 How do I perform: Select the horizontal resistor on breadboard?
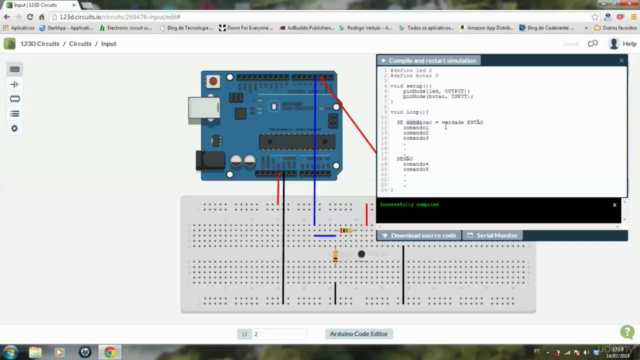pyautogui.click(x=345, y=231)
